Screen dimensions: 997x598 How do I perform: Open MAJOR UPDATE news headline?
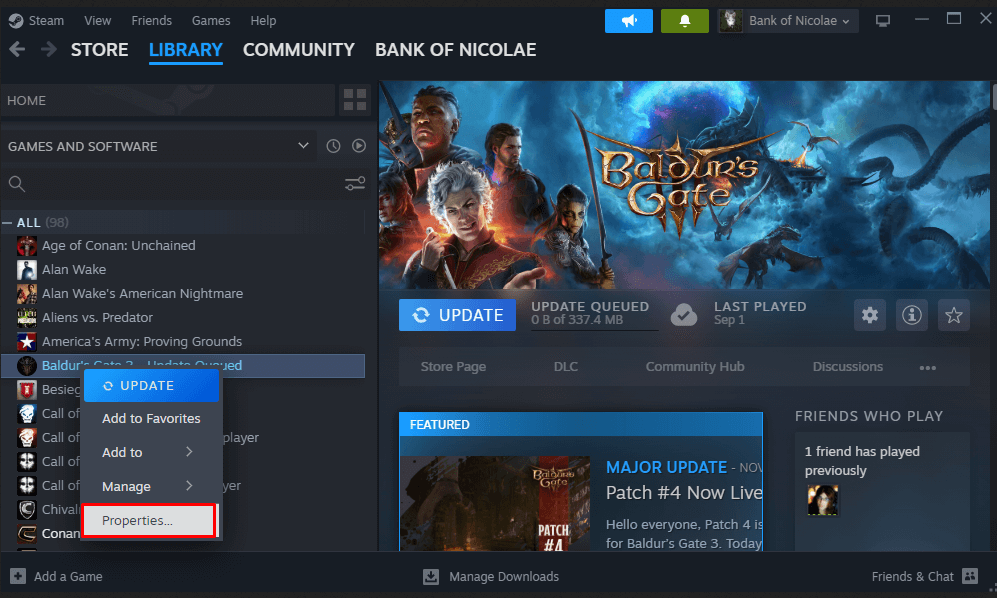(x=666, y=467)
